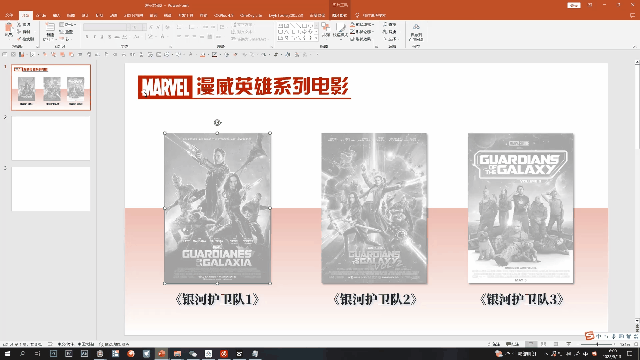Open Windows Start menu
This screenshot has height=360, width=640.
pyautogui.click(x=7, y=353)
